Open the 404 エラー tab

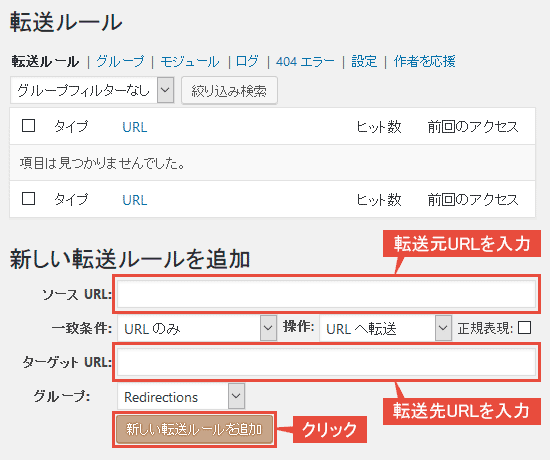pyautogui.click(x=305, y=61)
